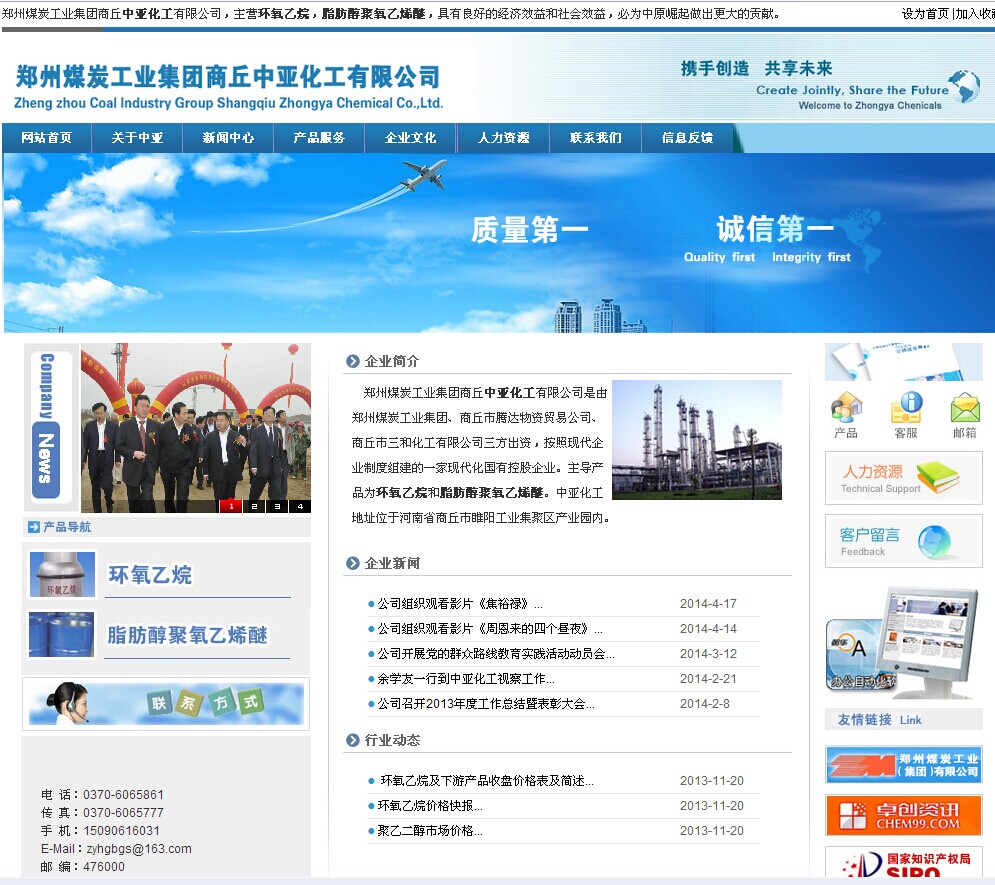Click the 企业新闻 section arrow icon
995x885 pixels.
click(x=353, y=563)
